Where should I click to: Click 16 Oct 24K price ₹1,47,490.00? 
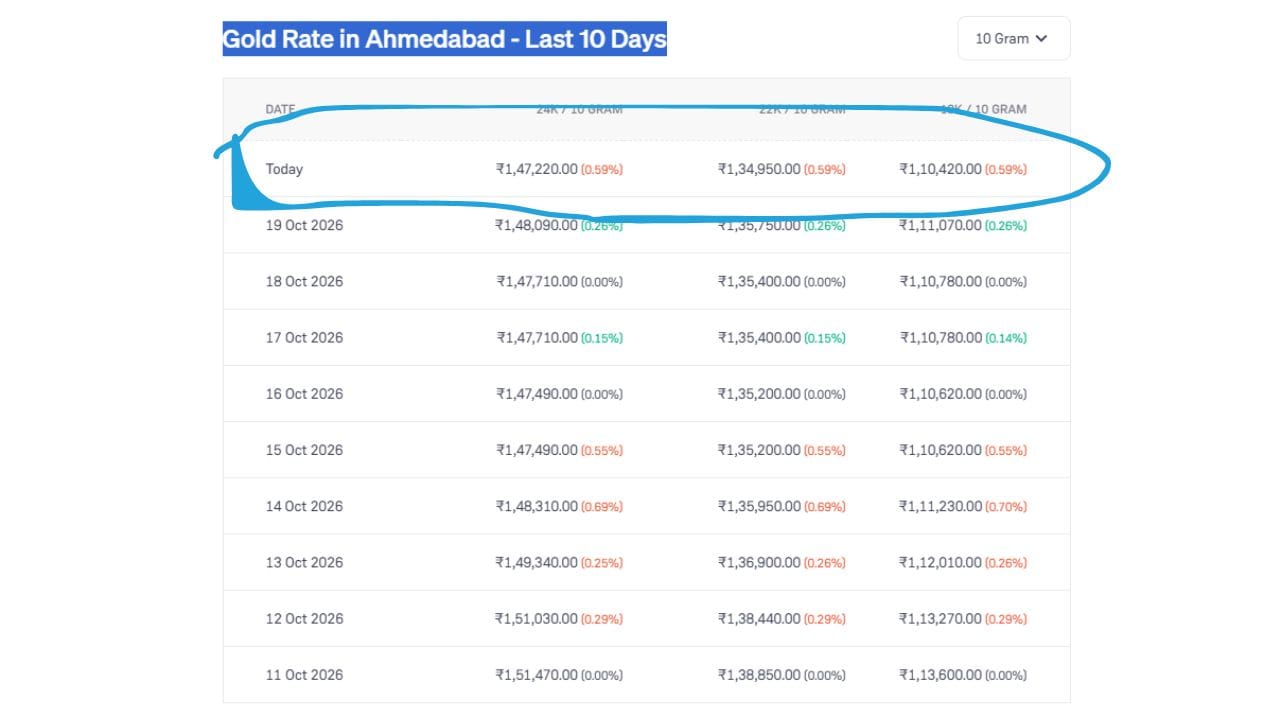pos(536,393)
